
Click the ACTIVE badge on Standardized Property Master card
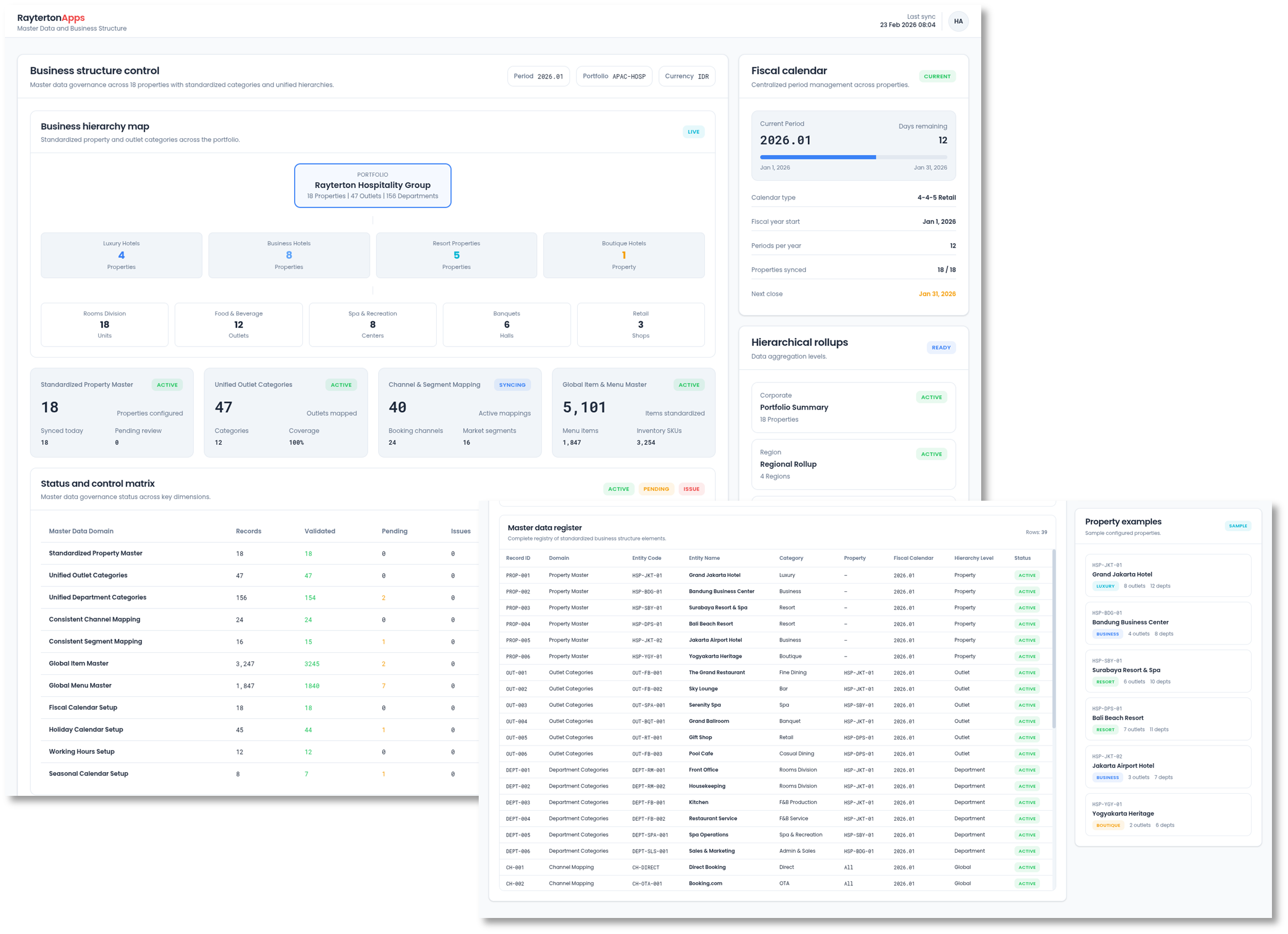coord(167,385)
